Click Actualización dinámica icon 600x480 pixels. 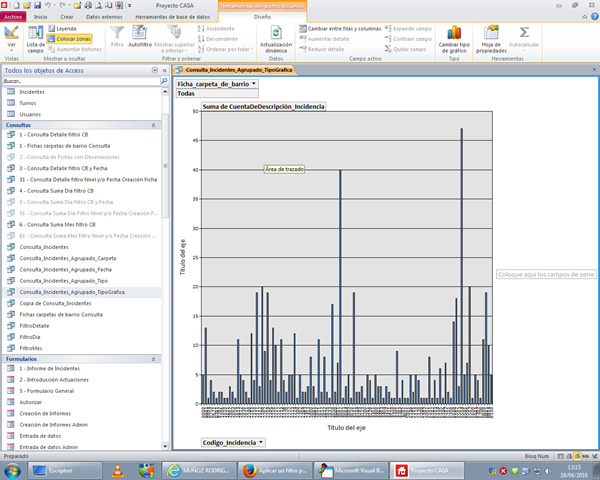click(275, 36)
